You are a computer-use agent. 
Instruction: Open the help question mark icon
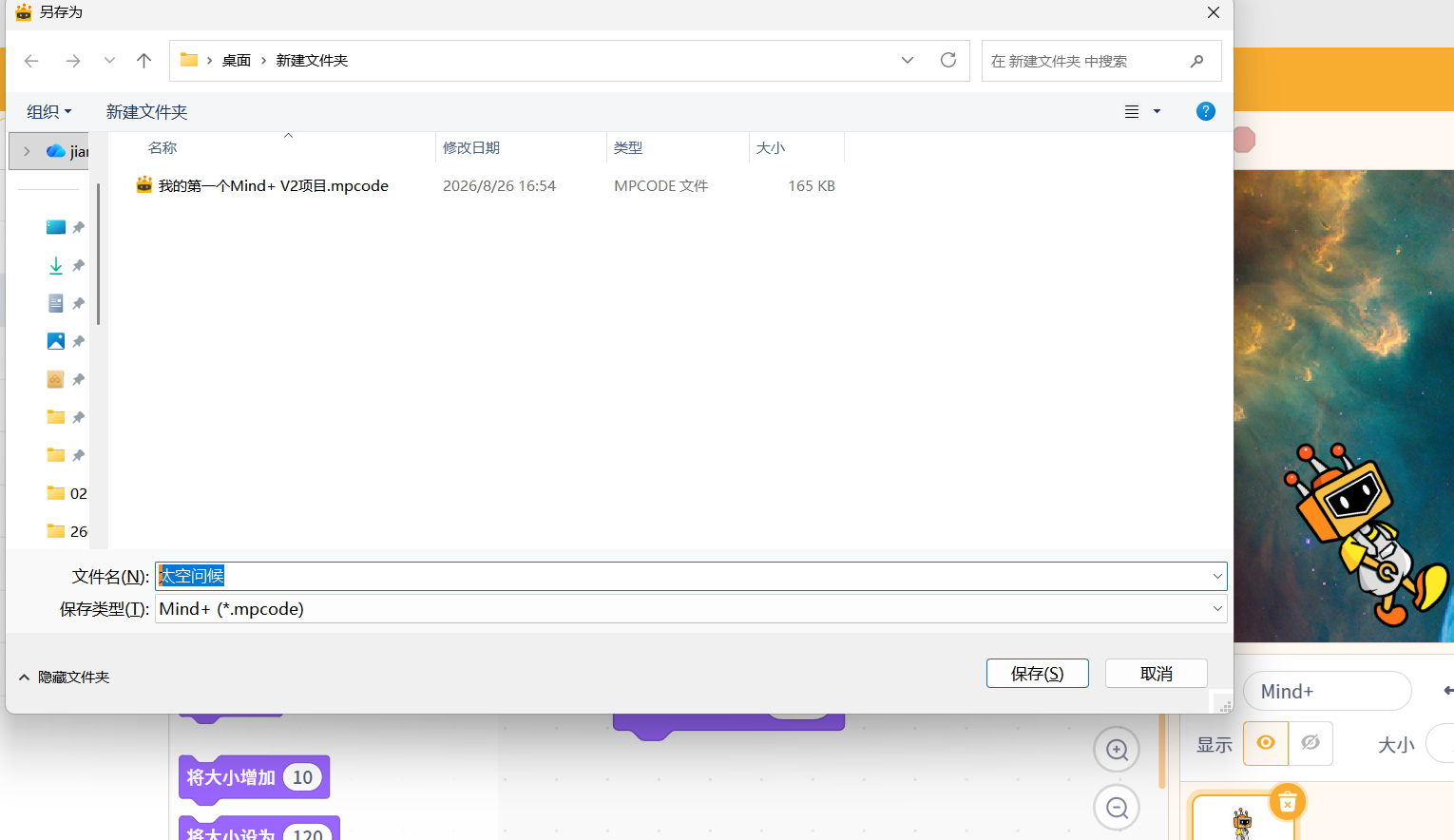pyautogui.click(x=1205, y=111)
